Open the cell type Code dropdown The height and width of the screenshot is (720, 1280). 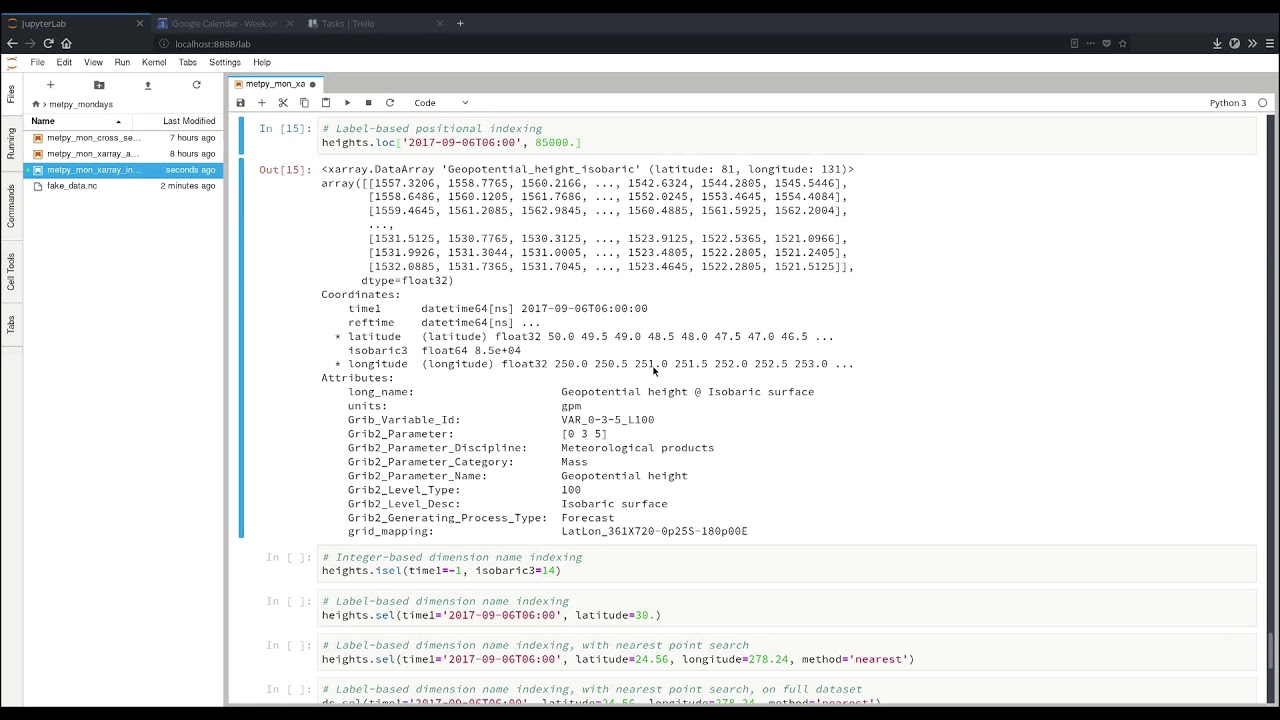(441, 103)
